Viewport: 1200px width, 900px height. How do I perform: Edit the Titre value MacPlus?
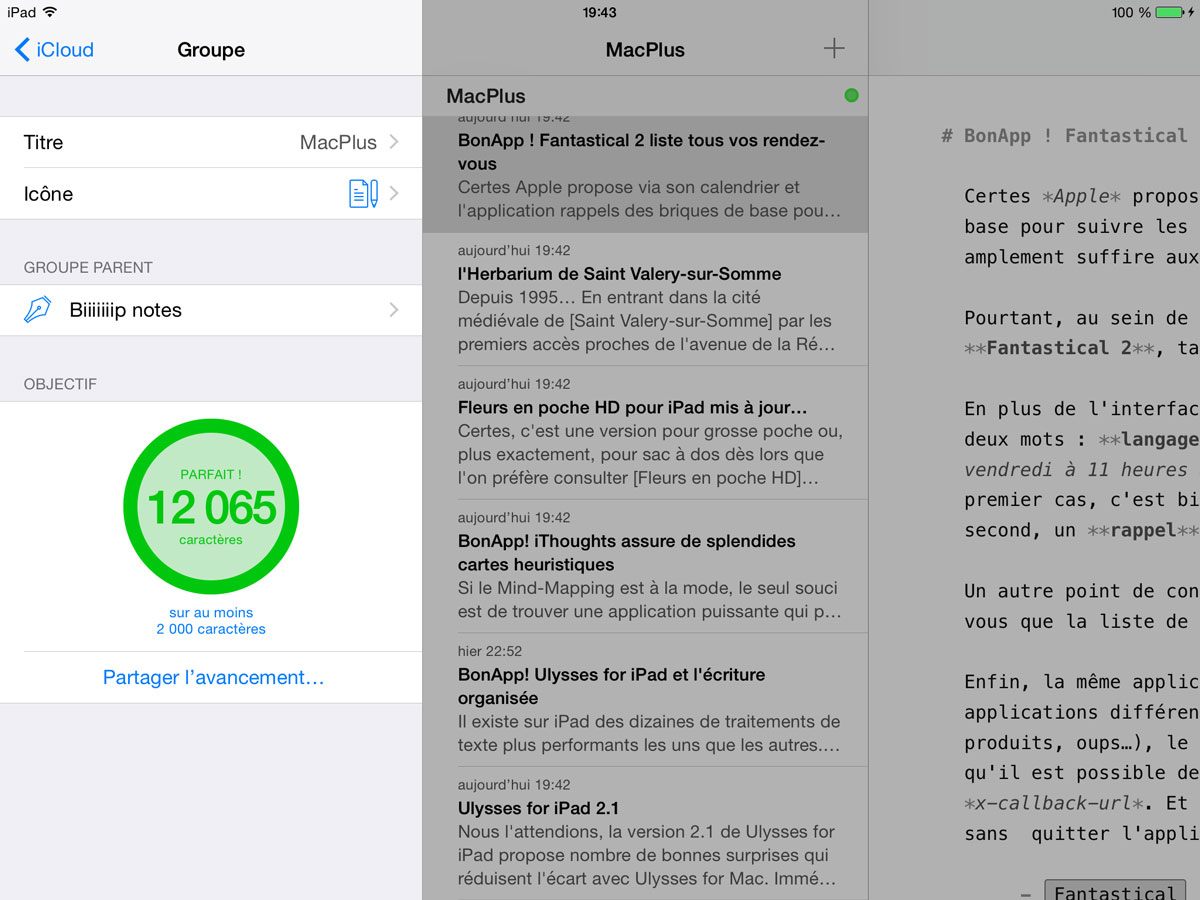click(x=338, y=142)
